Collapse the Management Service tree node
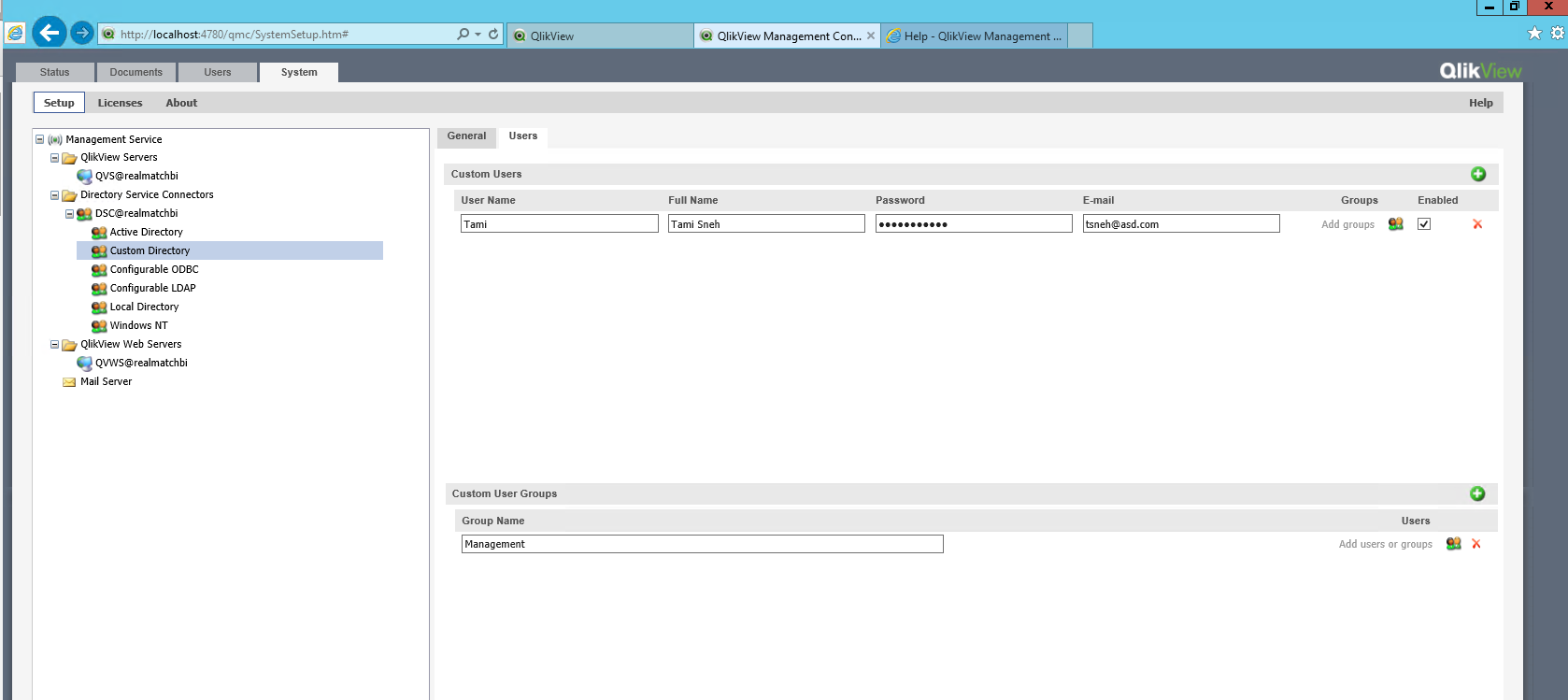Viewport: 1568px width, 700px height. click(x=40, y=139)
